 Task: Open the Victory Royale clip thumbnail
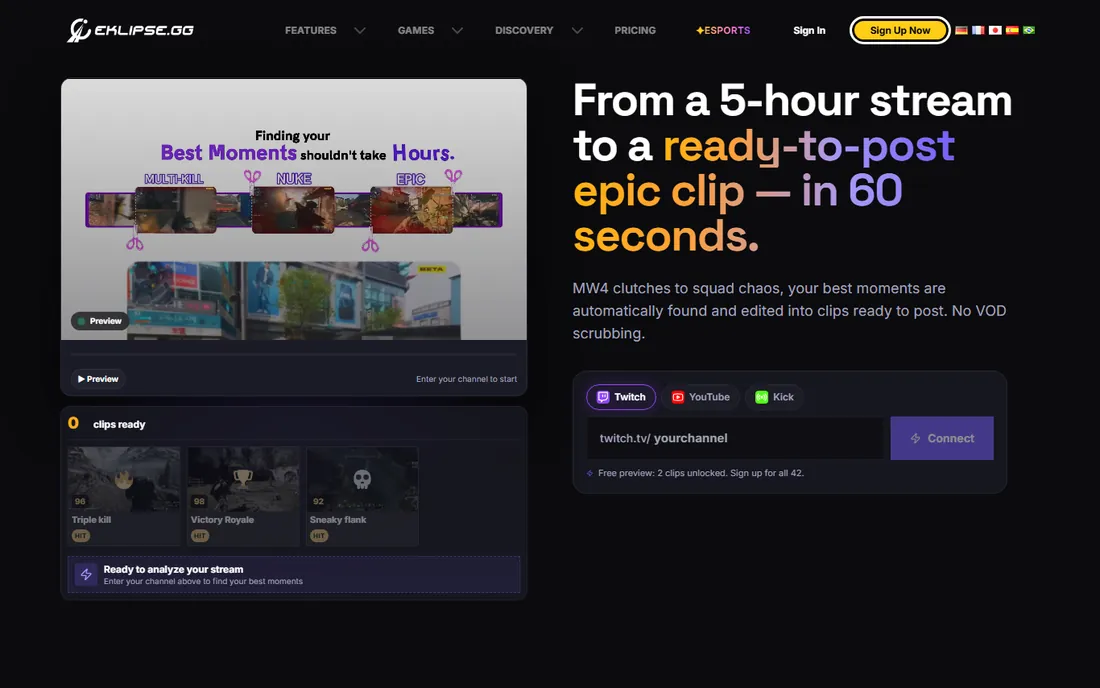pyautogui.click(x=243, y=479)
